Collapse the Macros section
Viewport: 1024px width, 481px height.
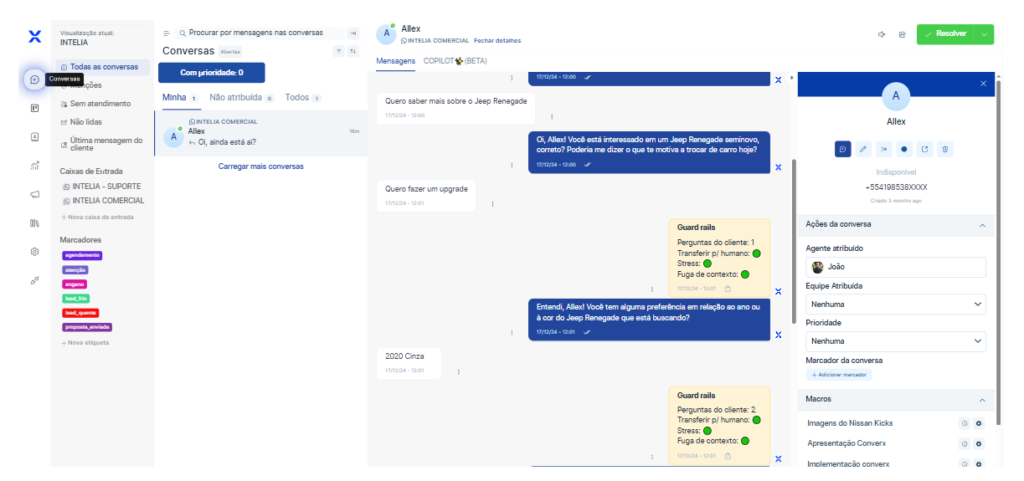click(981, 399)
